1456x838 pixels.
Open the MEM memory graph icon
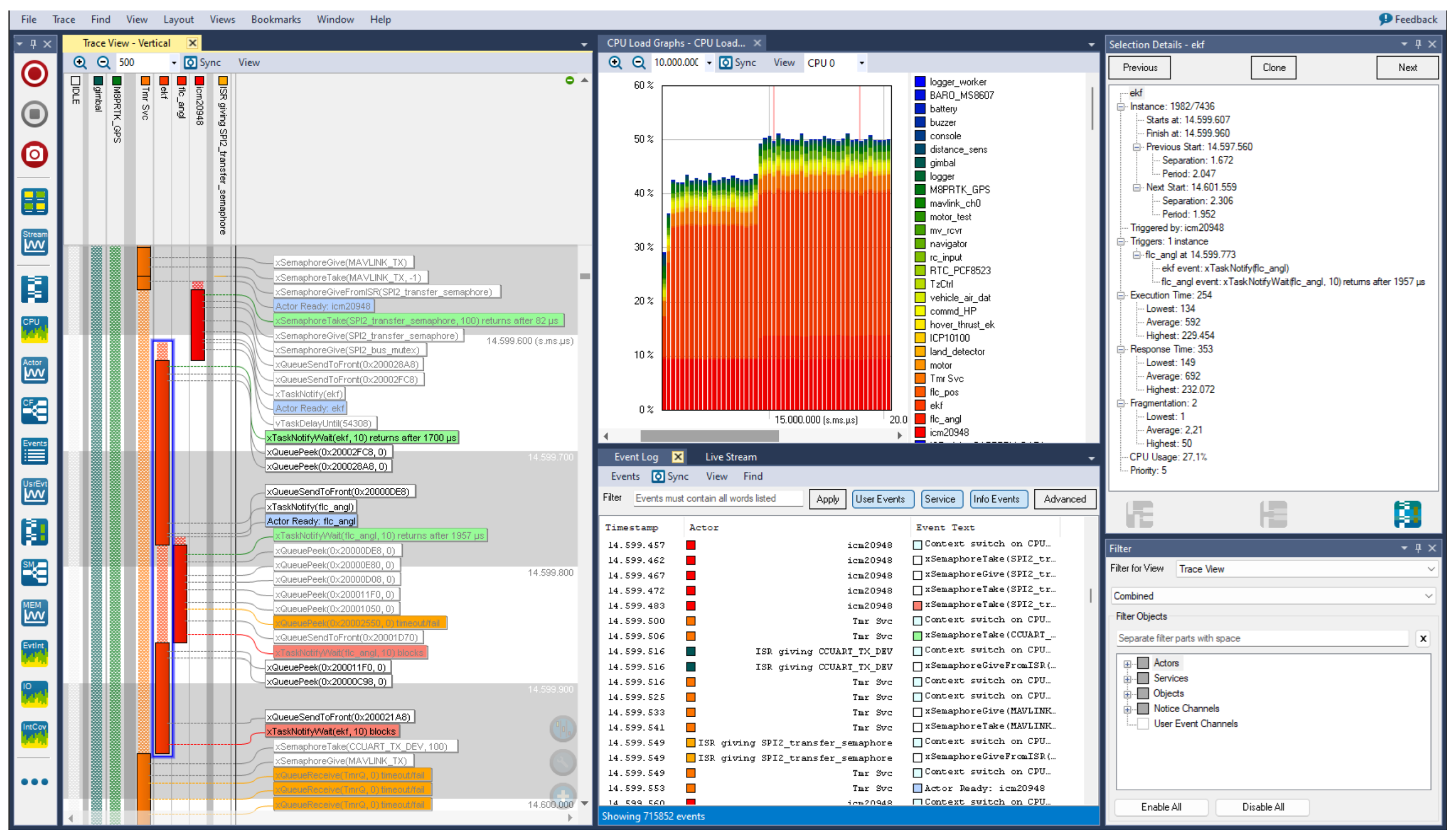(34, 612)
